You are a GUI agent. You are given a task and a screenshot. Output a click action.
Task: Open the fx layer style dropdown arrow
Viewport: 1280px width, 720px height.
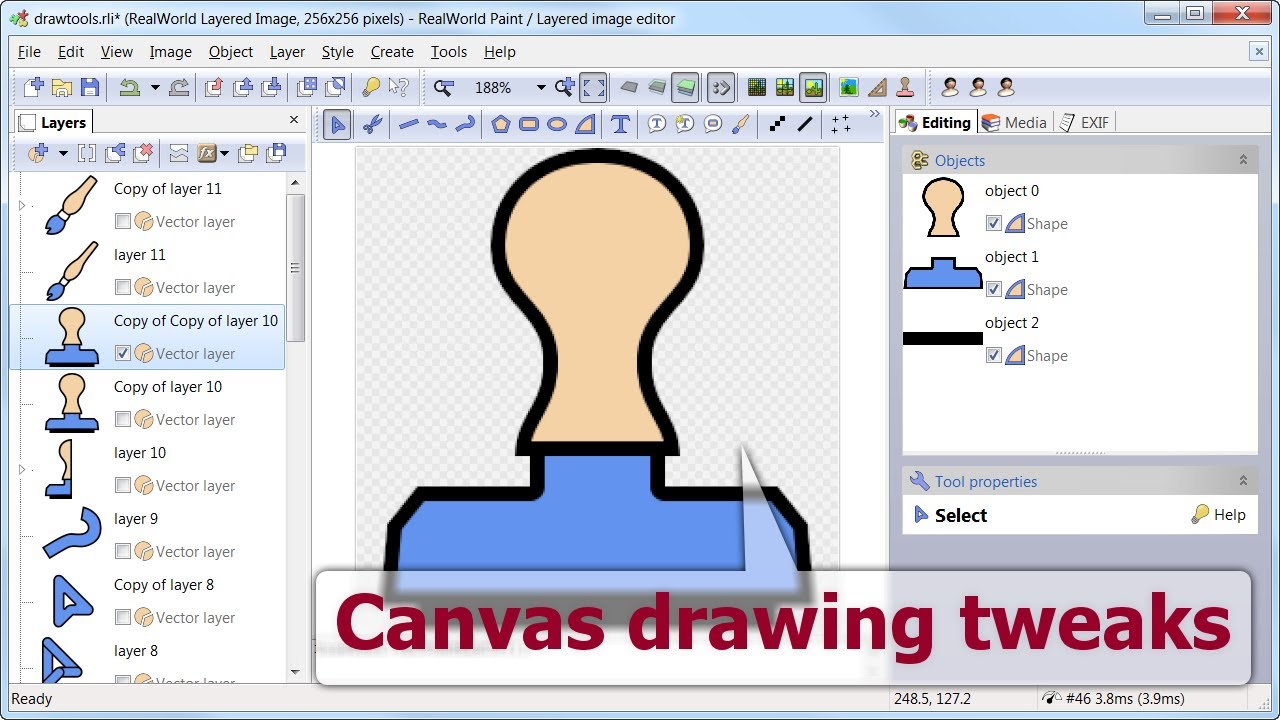(x=225, y=153)
